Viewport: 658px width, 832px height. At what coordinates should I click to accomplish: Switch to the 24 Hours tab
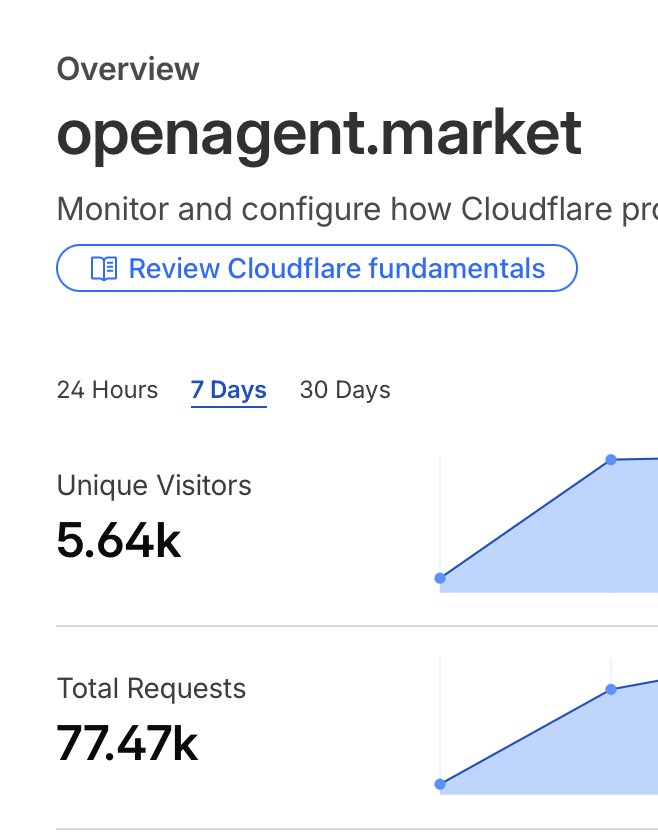coord(107,390)
